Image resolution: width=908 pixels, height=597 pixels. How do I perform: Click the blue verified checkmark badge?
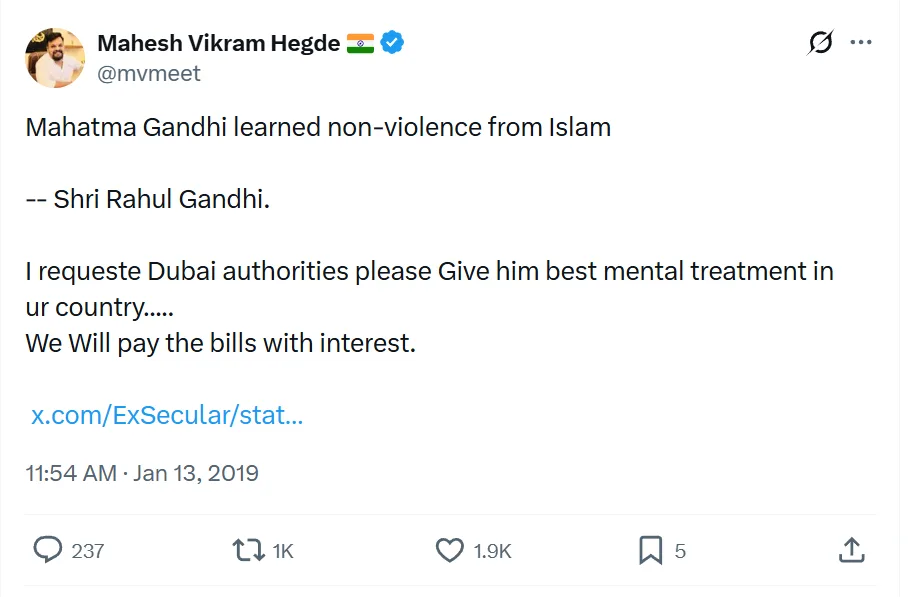click(x=392, y=43)
